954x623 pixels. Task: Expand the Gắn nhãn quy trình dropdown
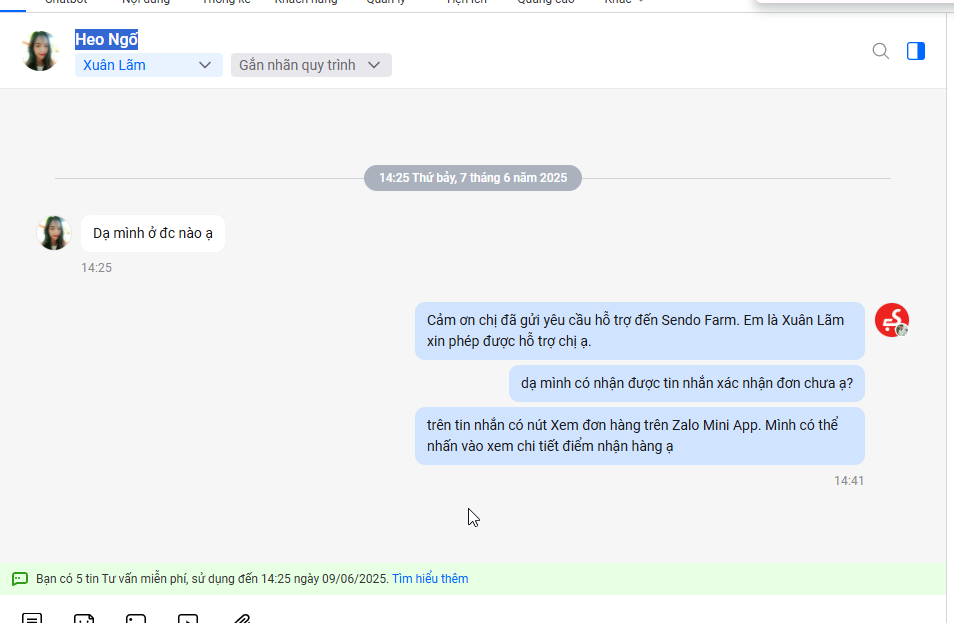click(311, 65)
